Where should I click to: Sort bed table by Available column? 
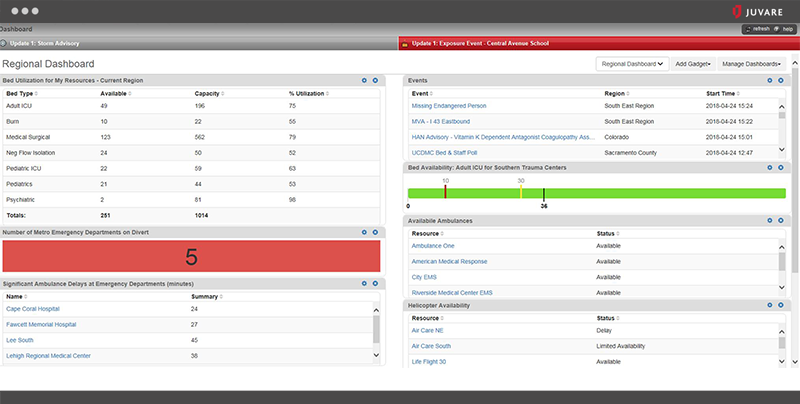pos(116,94)
